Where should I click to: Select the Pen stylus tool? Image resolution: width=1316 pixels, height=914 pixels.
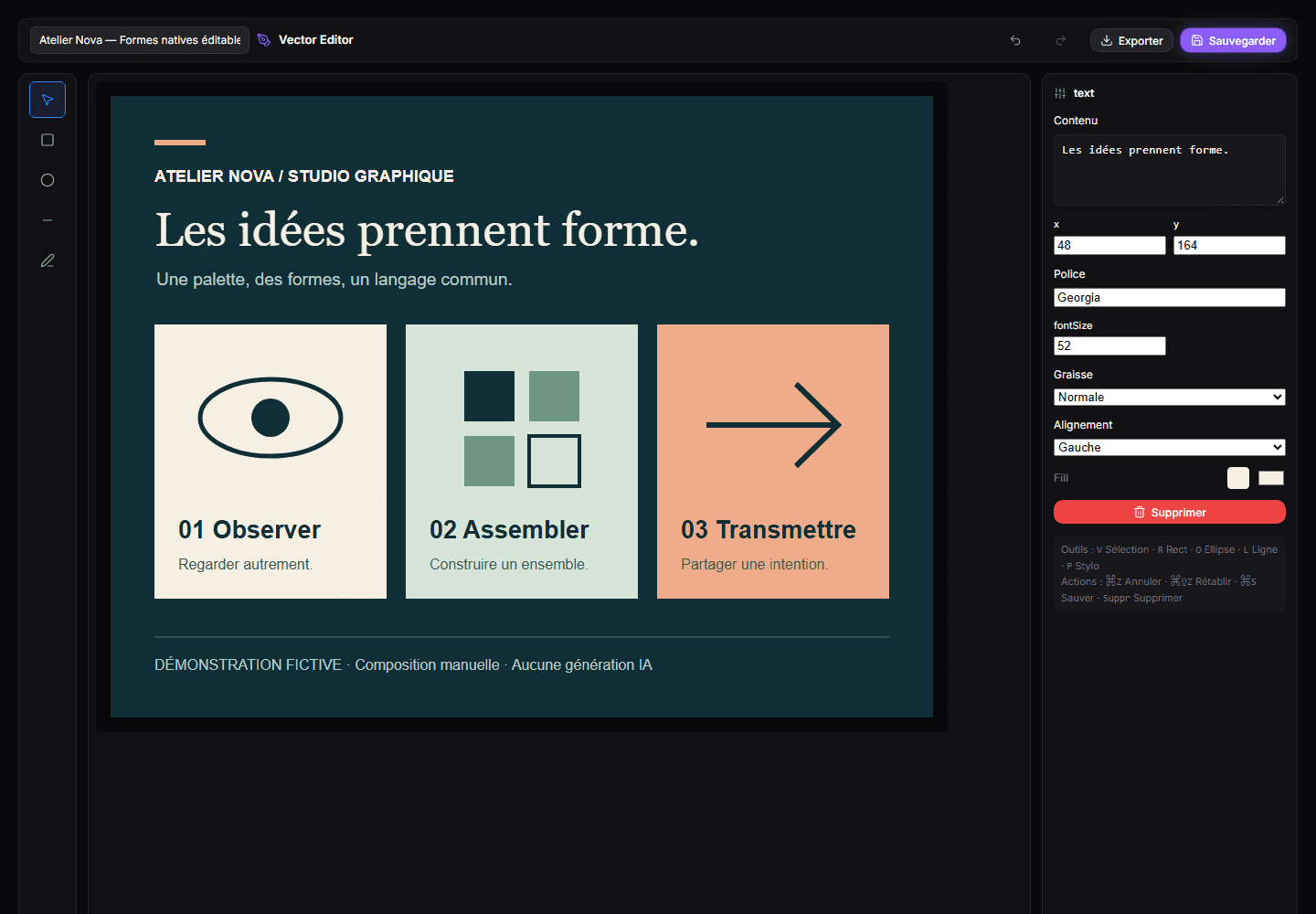pos(48,260)
